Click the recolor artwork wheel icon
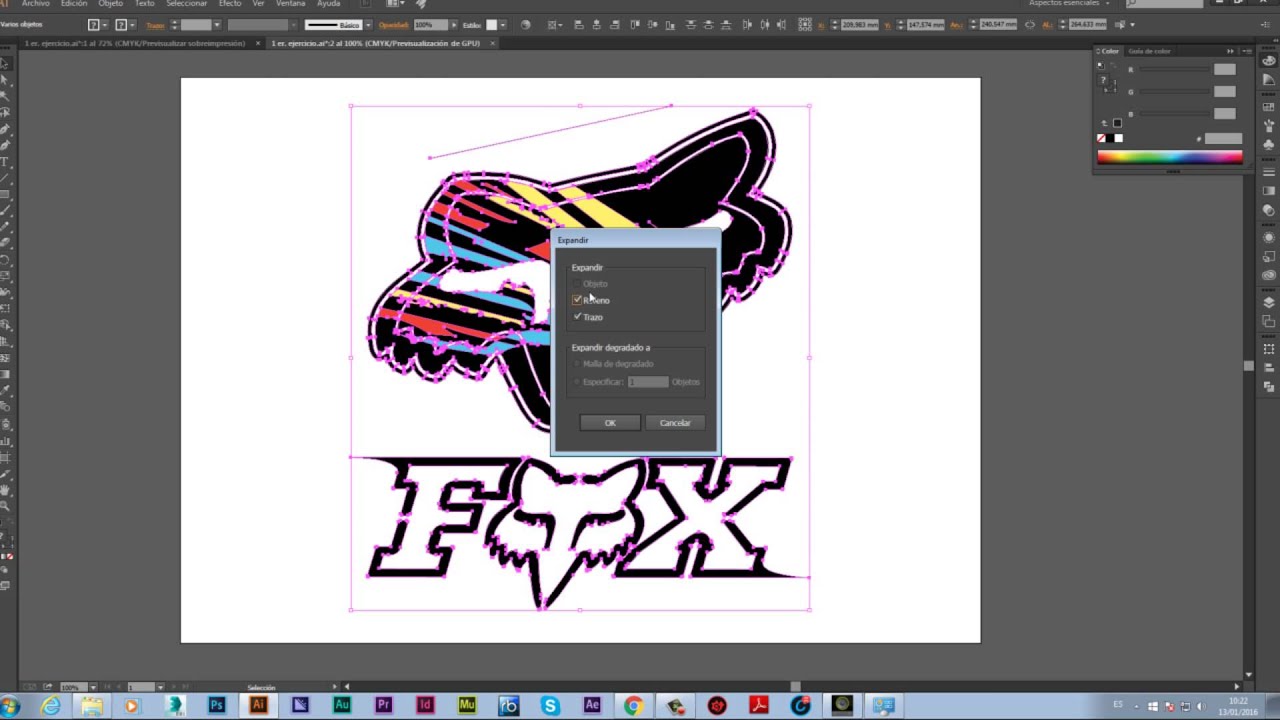 point(526,25)
